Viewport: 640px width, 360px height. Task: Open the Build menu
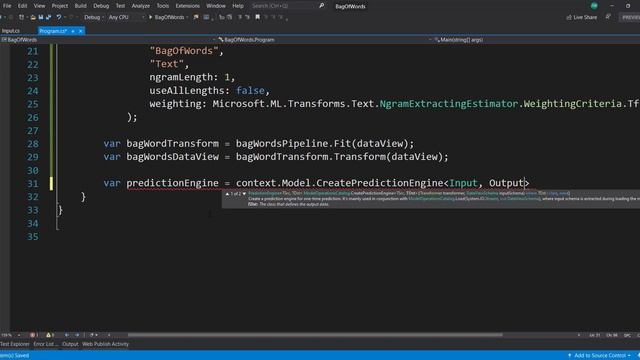[x=80, y=6]
